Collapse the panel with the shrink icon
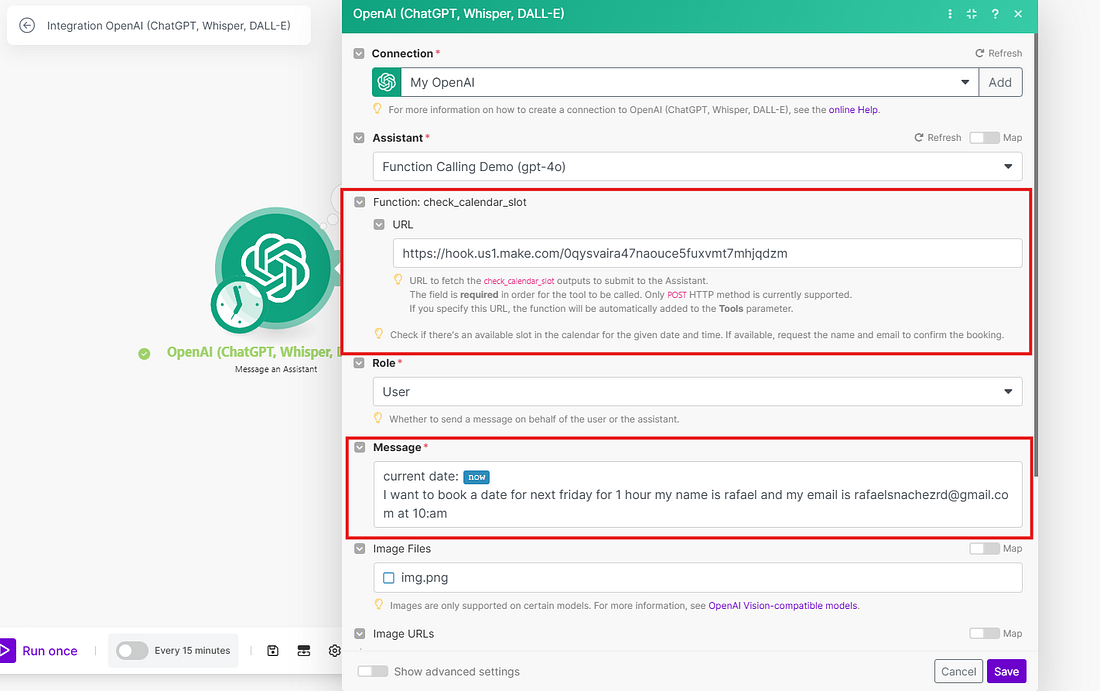The image size is (1100, 691). pyautogui.click(x=972, y=14)
